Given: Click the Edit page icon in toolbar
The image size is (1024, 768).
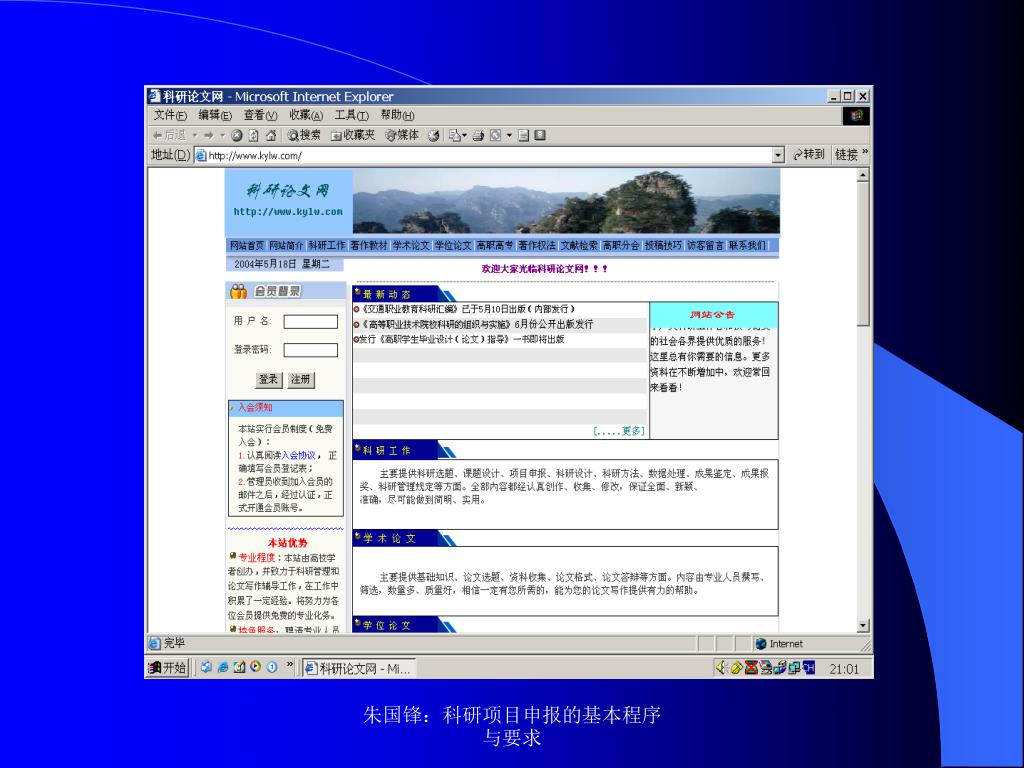Looking at the screenshot, I should coord(495,135).
